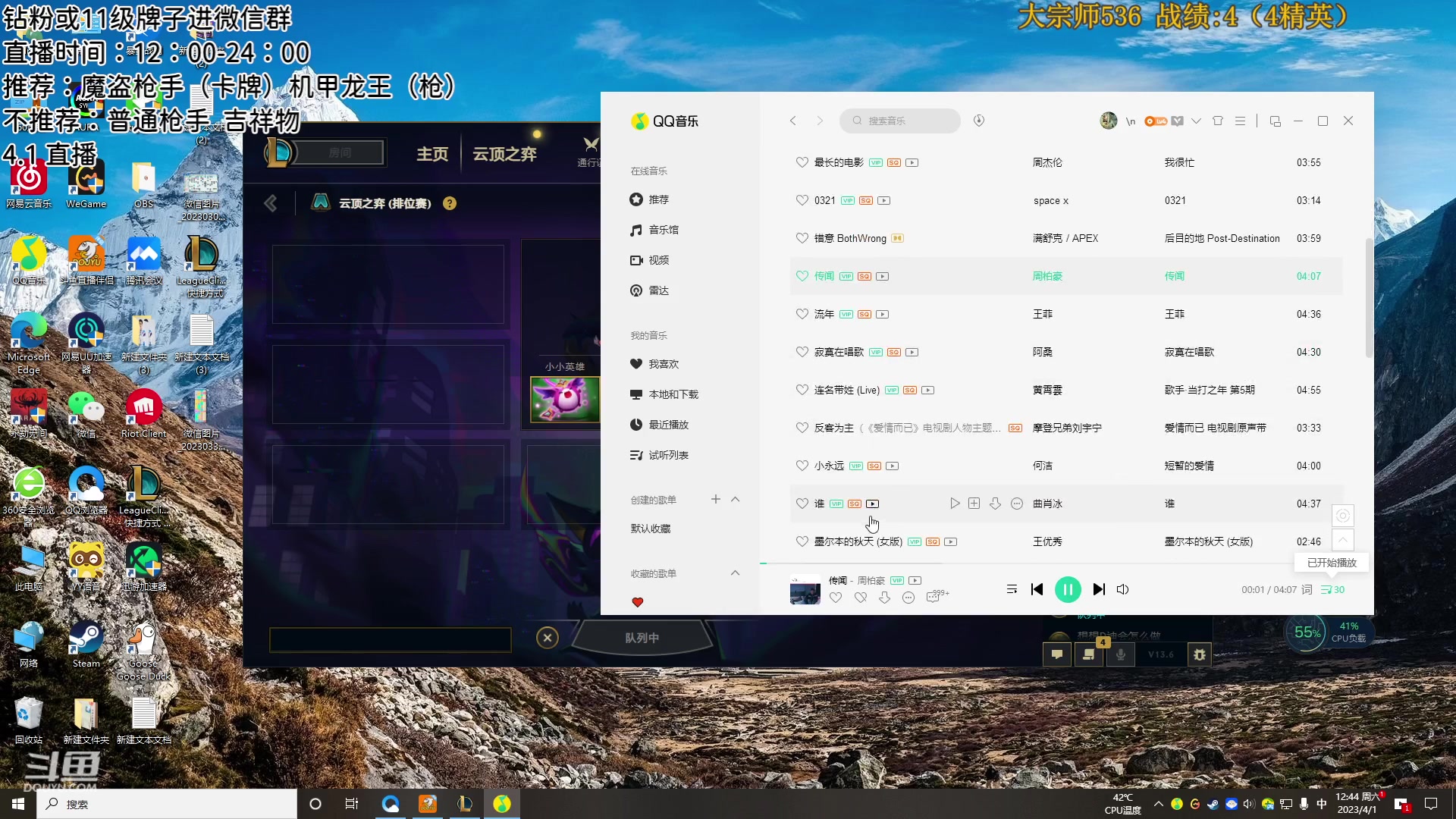Click the song progress bar
Screen dimensions: 1456x819
click(1066, 563)
